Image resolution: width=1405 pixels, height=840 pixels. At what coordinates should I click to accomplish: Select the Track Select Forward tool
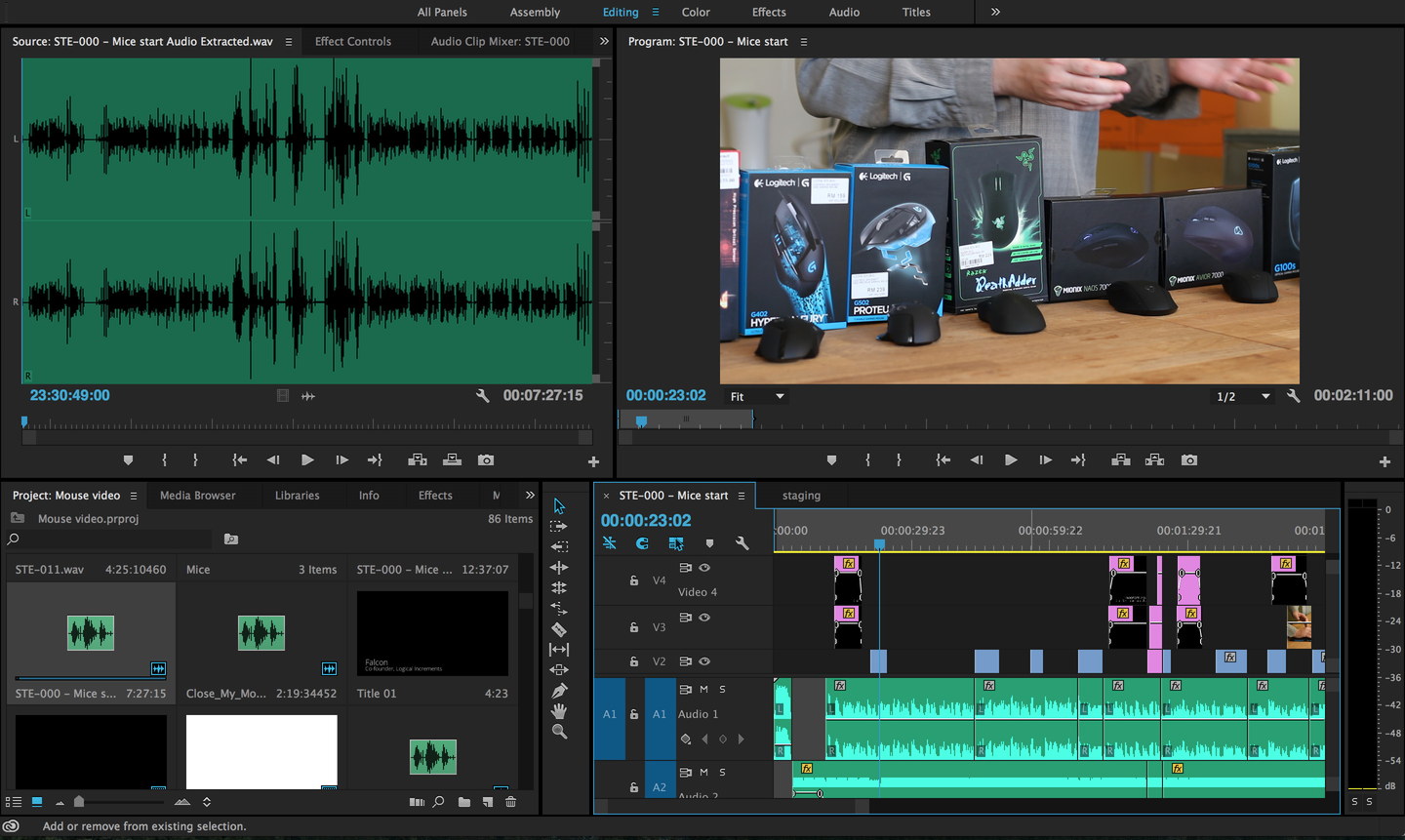(559, 526)
